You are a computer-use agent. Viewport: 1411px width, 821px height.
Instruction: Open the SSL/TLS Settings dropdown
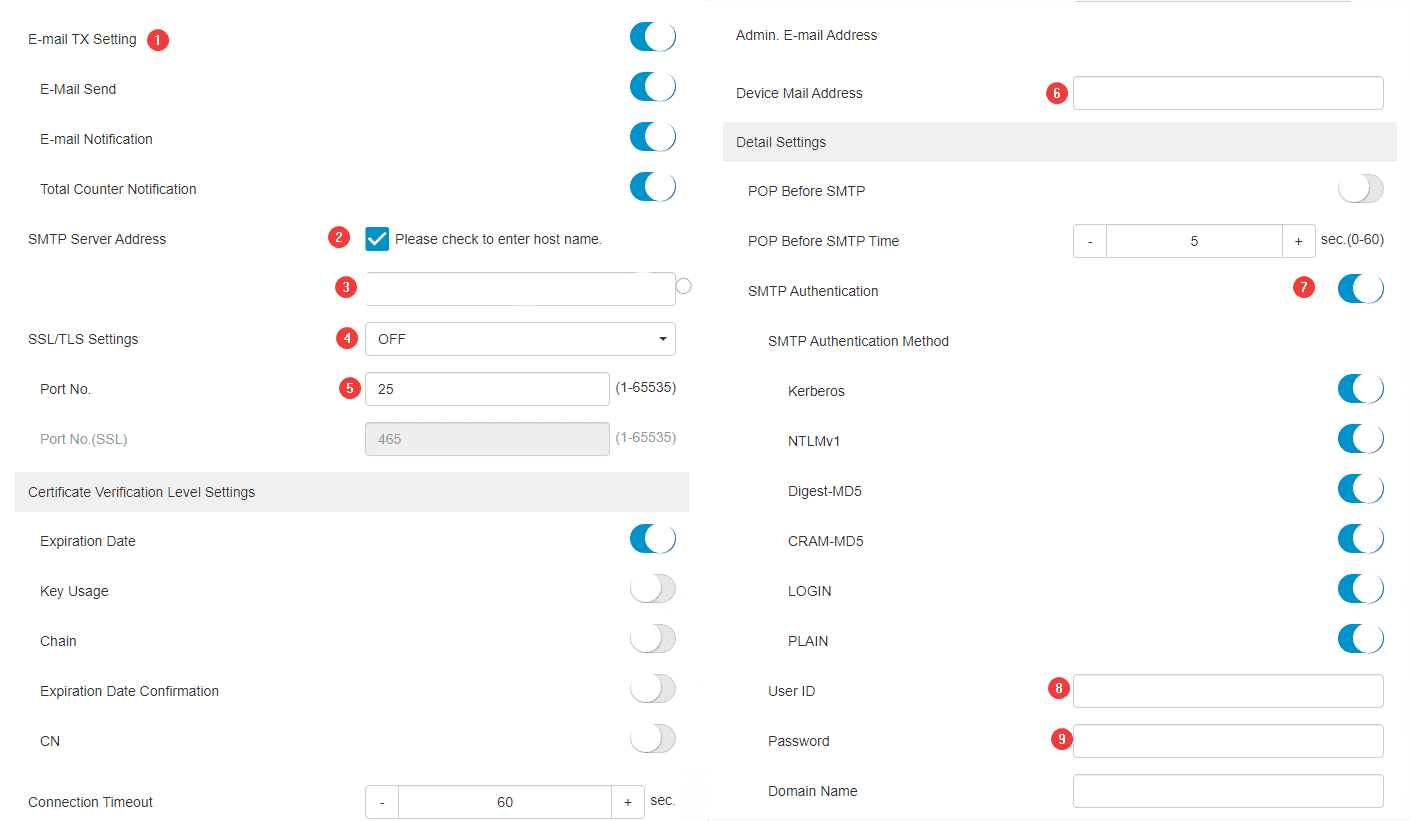(x=519, y=339)
